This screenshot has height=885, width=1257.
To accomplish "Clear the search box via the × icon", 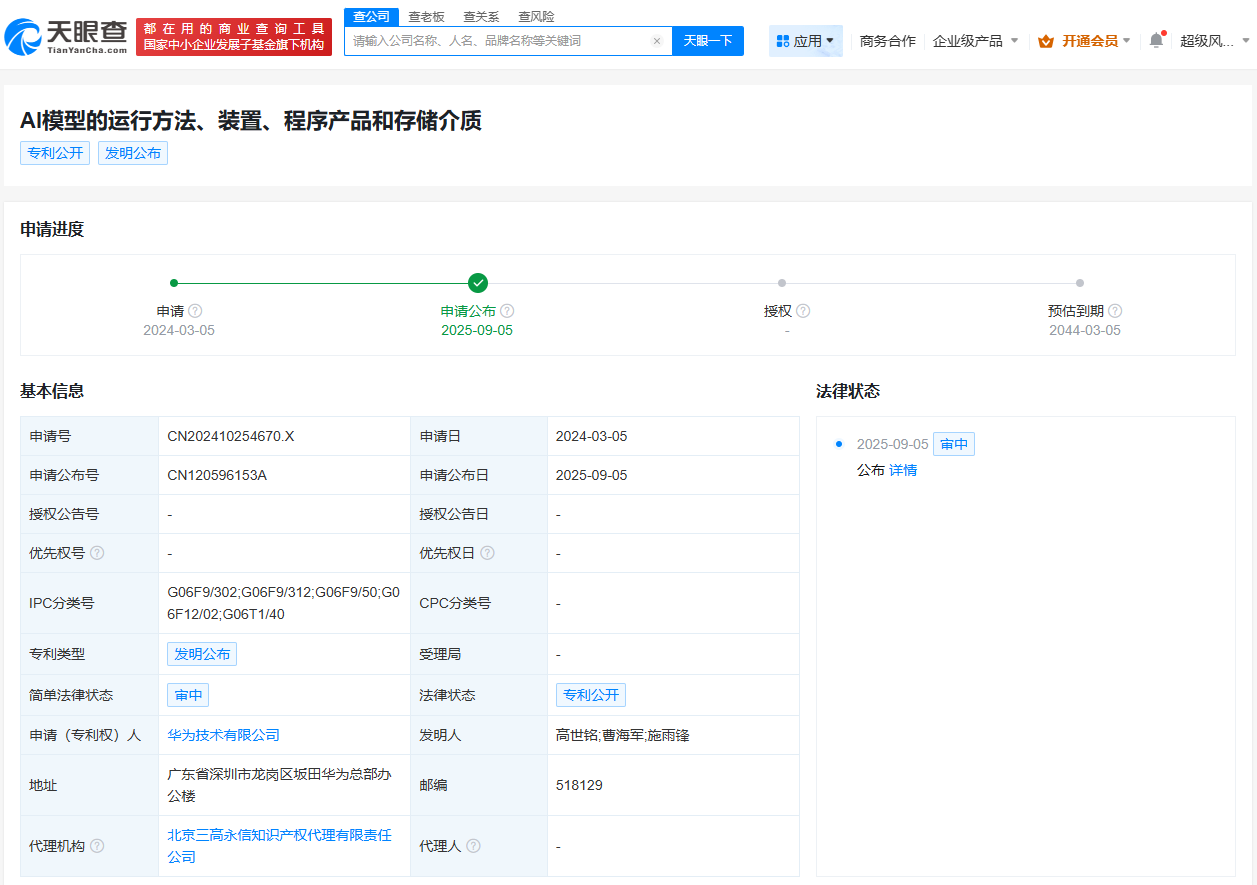I will click(x=657, y=40).
